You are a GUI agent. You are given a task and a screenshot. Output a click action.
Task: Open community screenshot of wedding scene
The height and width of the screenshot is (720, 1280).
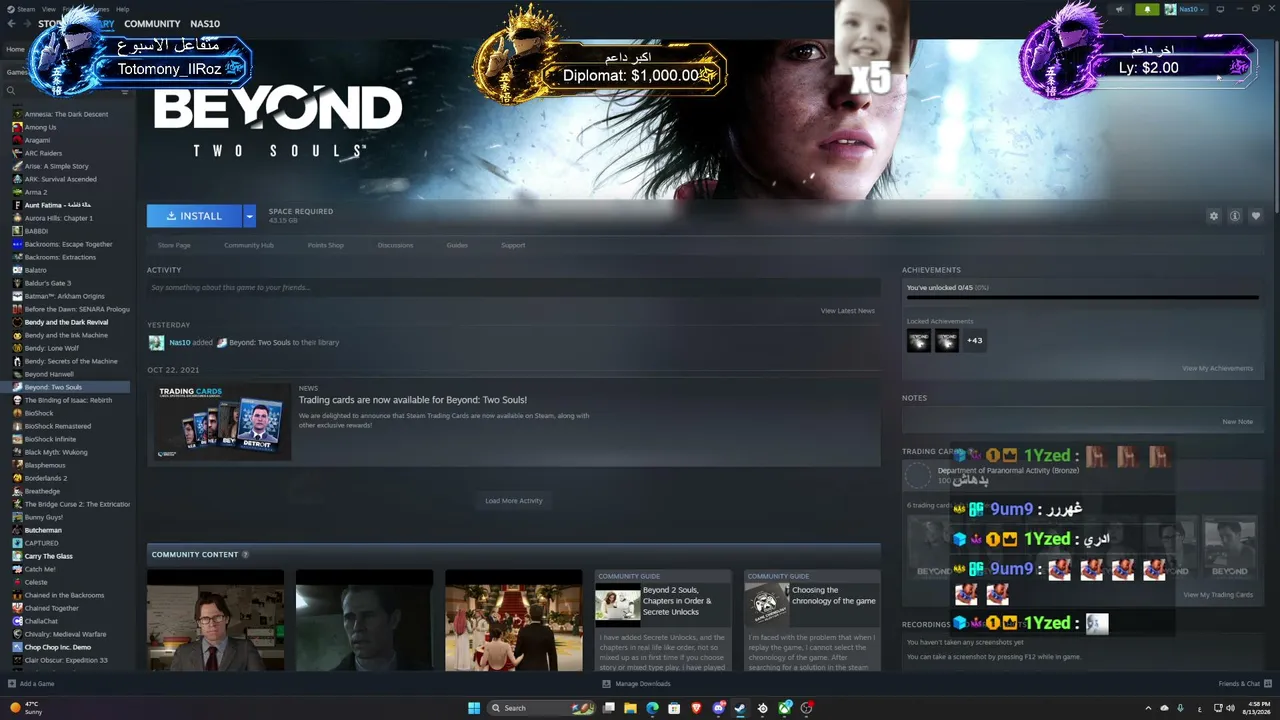click(x=513, y=620)
